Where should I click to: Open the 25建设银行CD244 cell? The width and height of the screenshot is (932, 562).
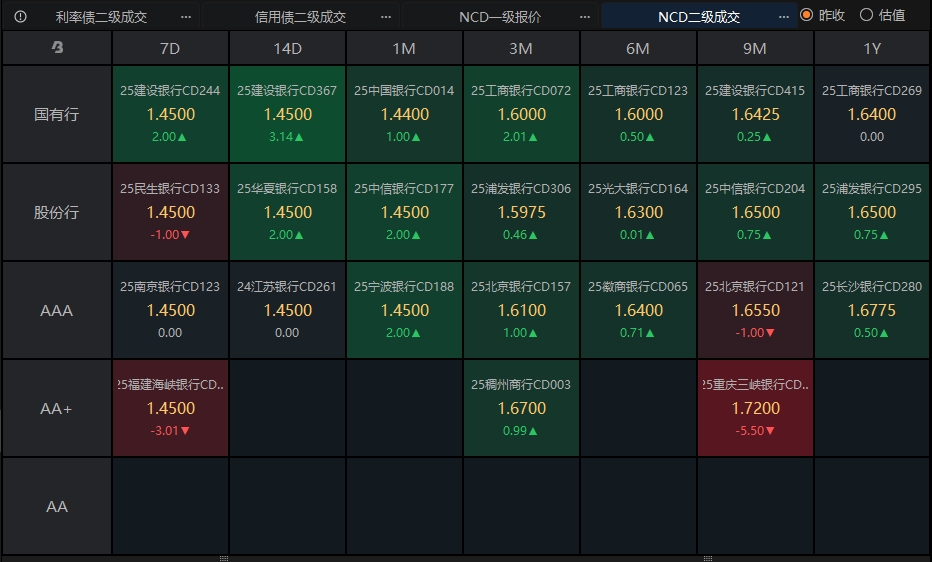tap(170, 114)
